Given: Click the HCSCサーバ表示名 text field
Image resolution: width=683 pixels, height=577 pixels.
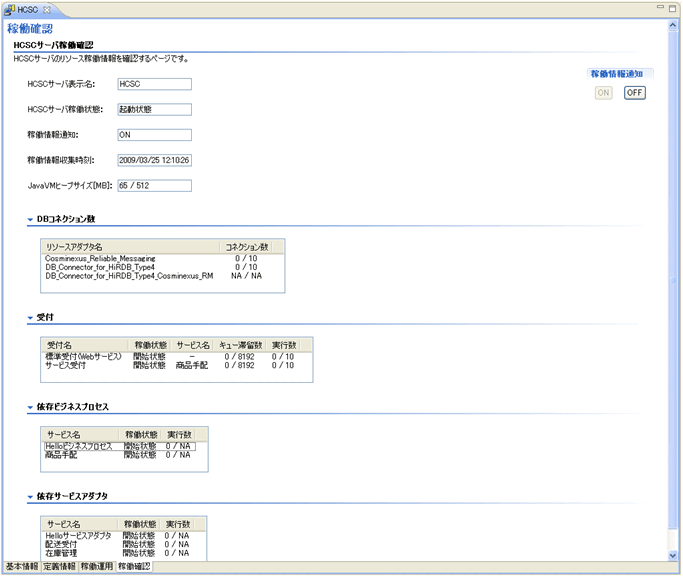Looking at the screenshot, I should (153, 84).
